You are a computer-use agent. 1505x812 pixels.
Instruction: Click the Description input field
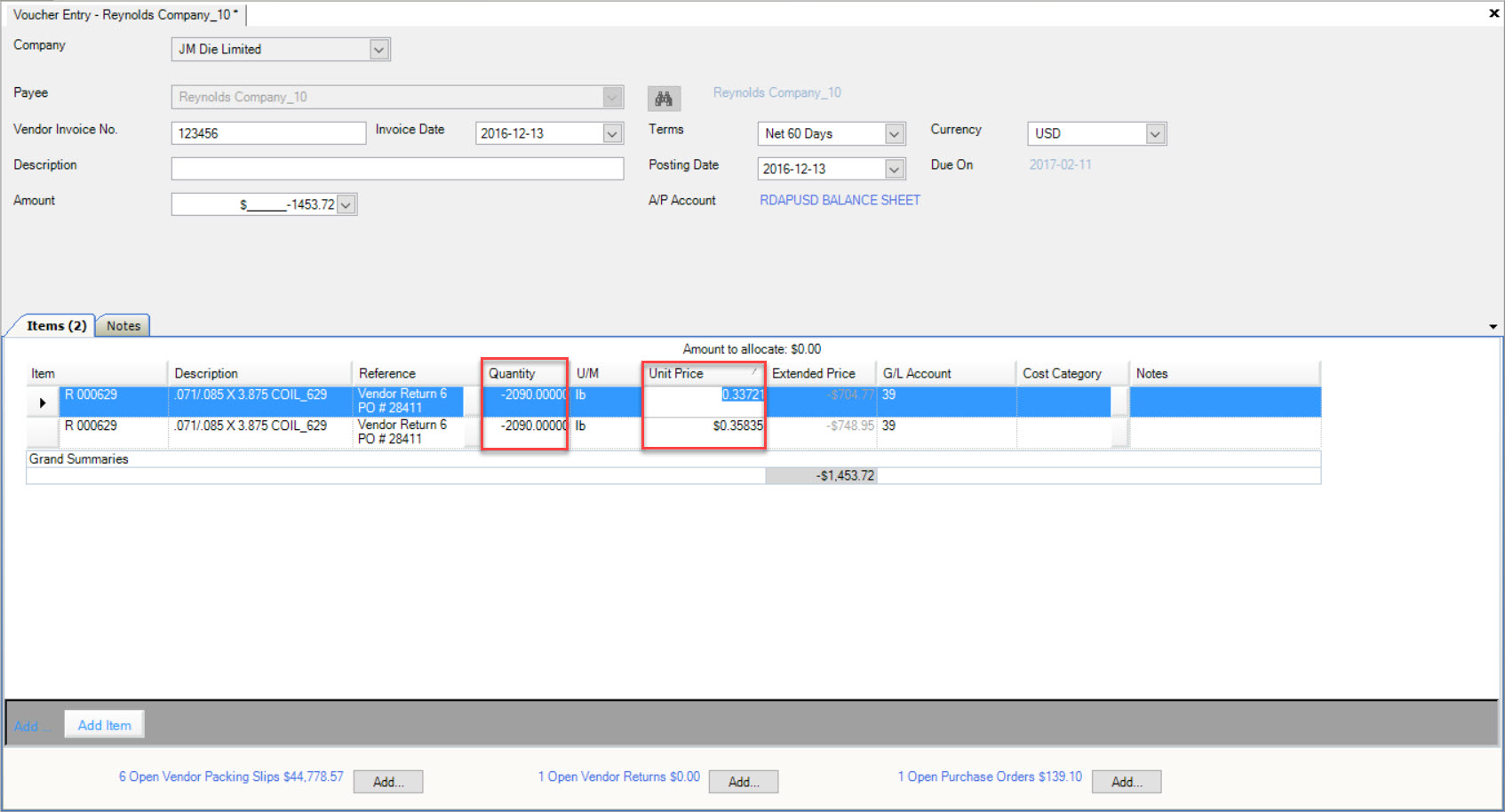click(x=397, y=169)
